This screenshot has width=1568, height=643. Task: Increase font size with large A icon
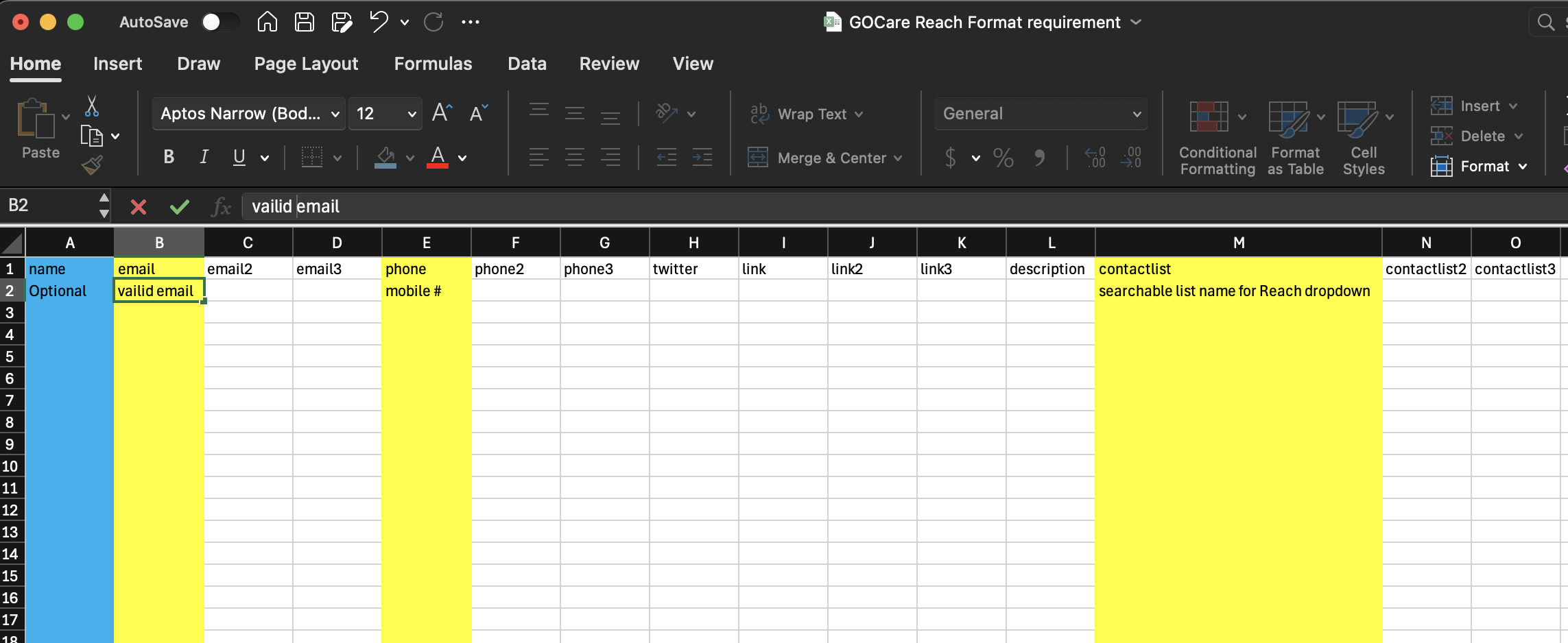[x=442, y=112]
